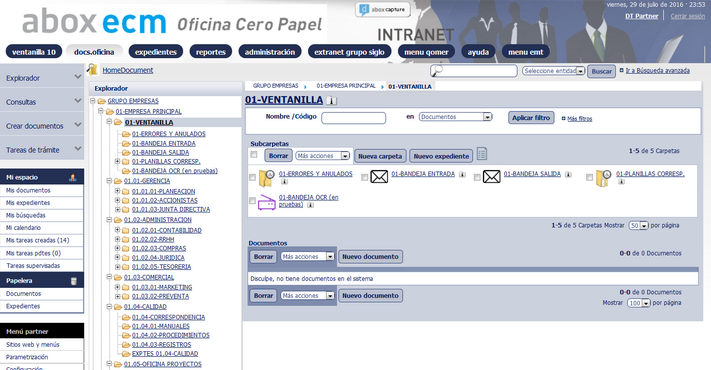711x370 pixels.
Task: Click folder icon of GRUPO EMPRESAS tree node
Action: [102, 101]
